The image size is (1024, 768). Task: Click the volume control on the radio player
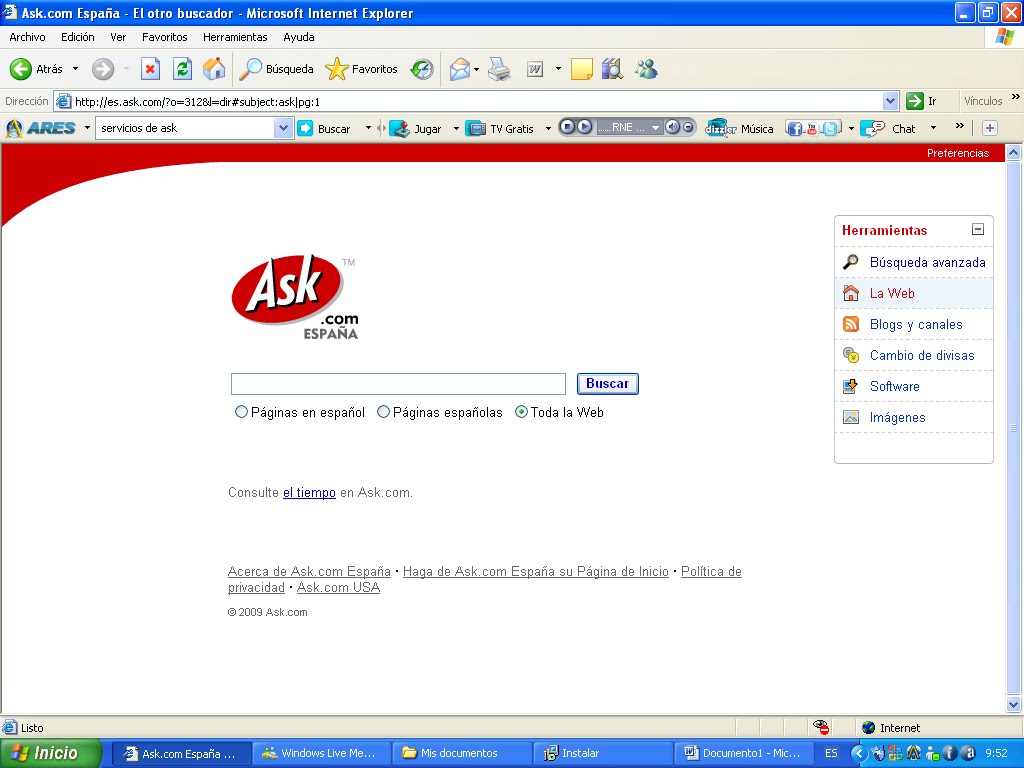click(673, 128)
